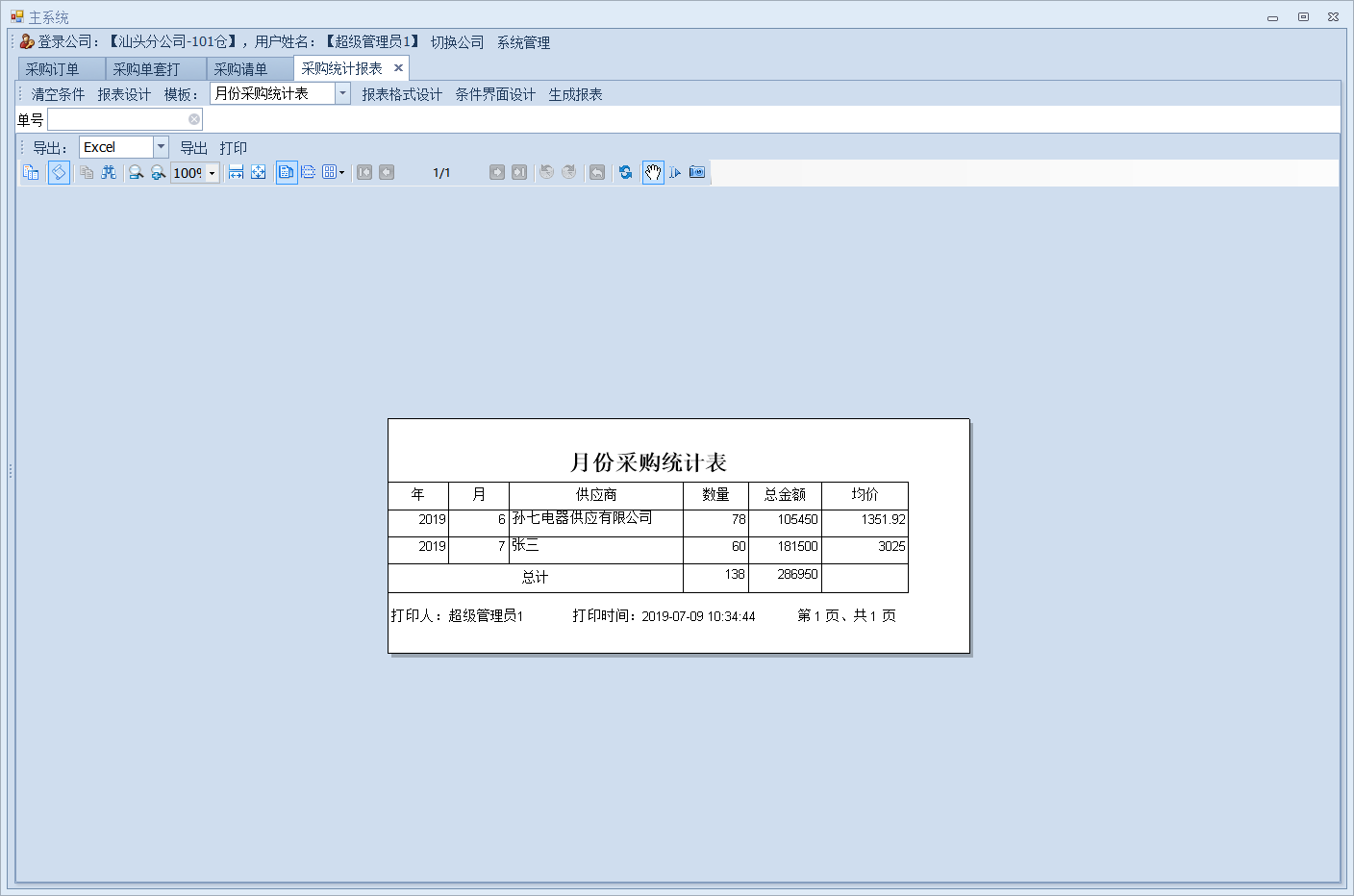Toggle the parameter panel rotate icon
The height and width of the screenshot is (896, 1354).
click(59, 172)
